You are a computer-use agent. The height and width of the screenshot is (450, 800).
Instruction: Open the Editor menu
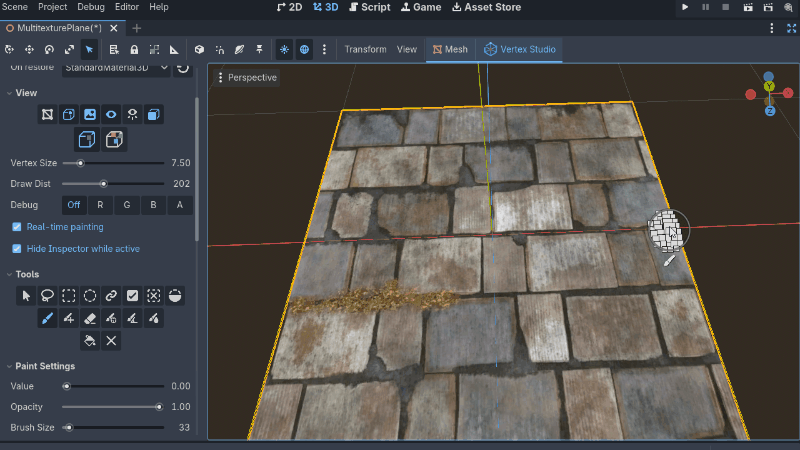coord(127,7)
